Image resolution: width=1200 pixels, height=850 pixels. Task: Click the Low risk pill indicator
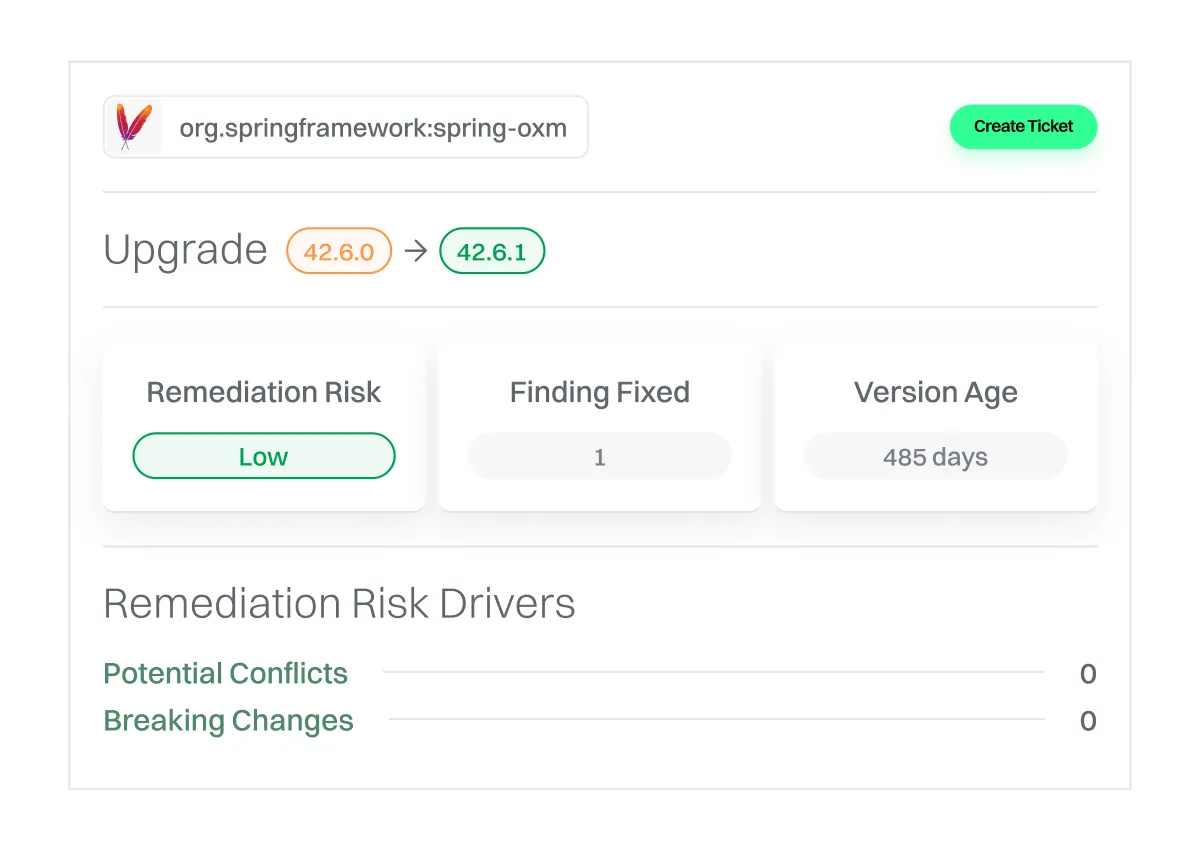[263, 456]
